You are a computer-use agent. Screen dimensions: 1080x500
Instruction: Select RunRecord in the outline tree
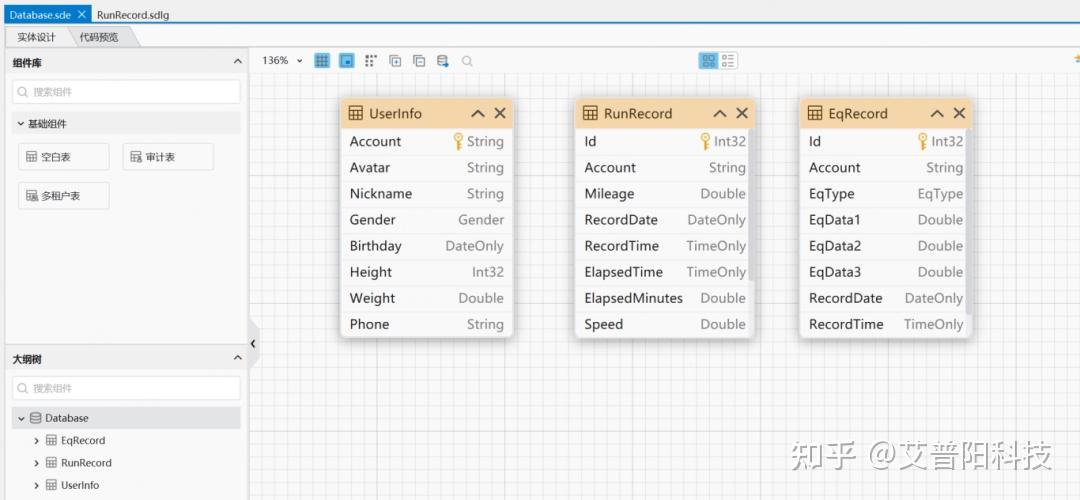point(86,463)
